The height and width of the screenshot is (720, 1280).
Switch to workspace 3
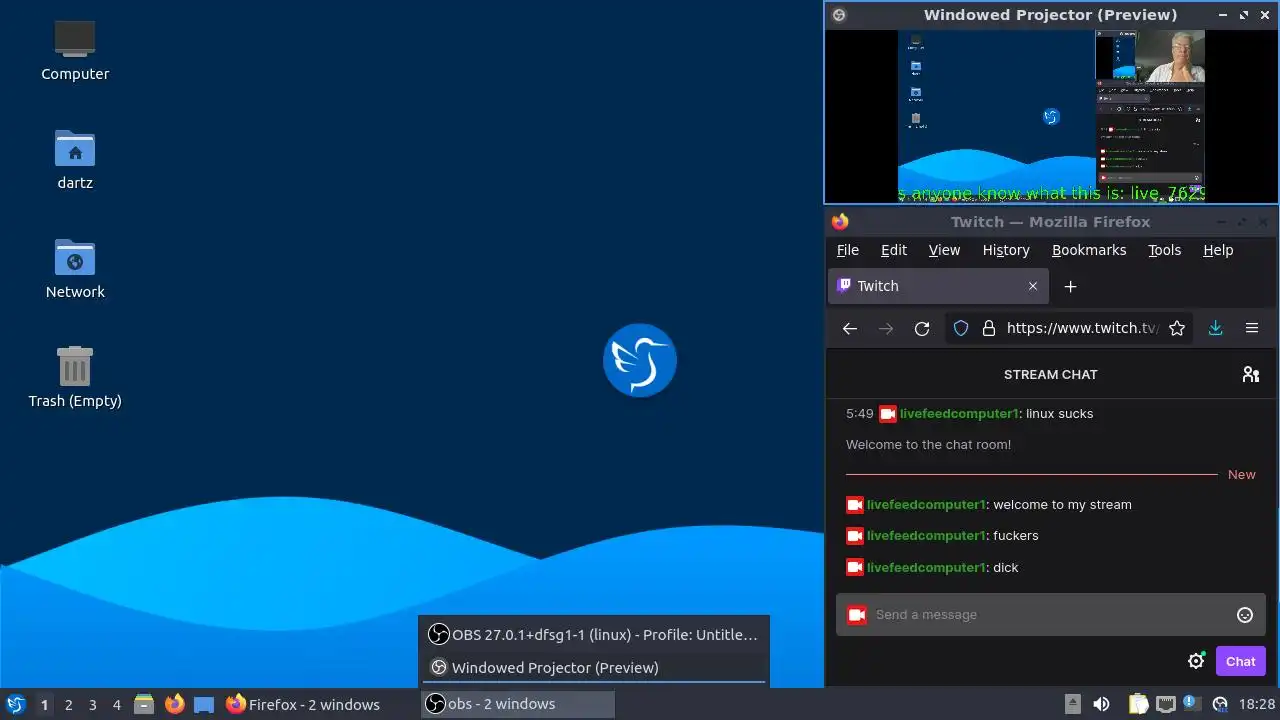click(92, 705)
